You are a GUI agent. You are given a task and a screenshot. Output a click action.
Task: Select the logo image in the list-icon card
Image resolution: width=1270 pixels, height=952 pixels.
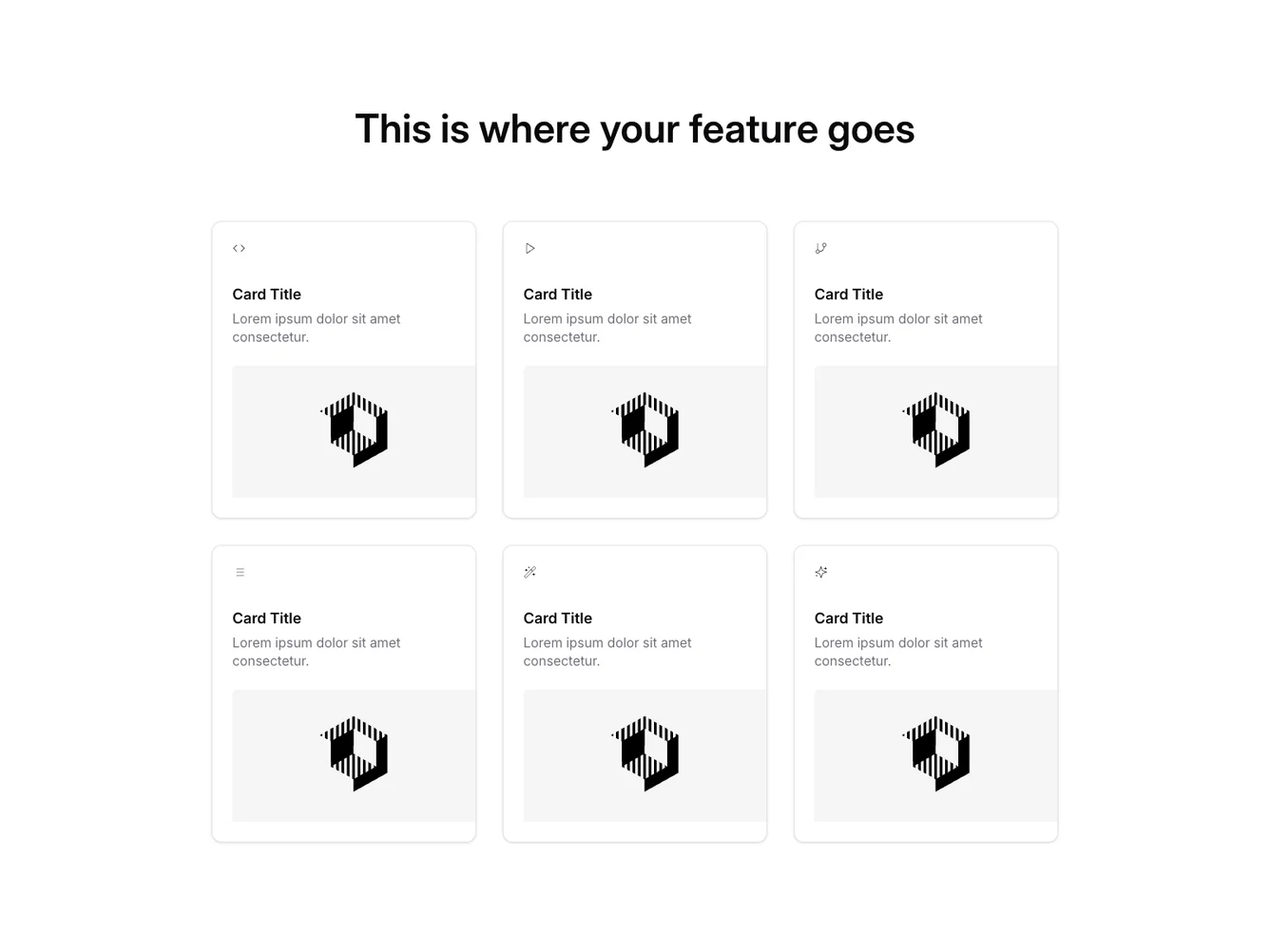(355, 754)
